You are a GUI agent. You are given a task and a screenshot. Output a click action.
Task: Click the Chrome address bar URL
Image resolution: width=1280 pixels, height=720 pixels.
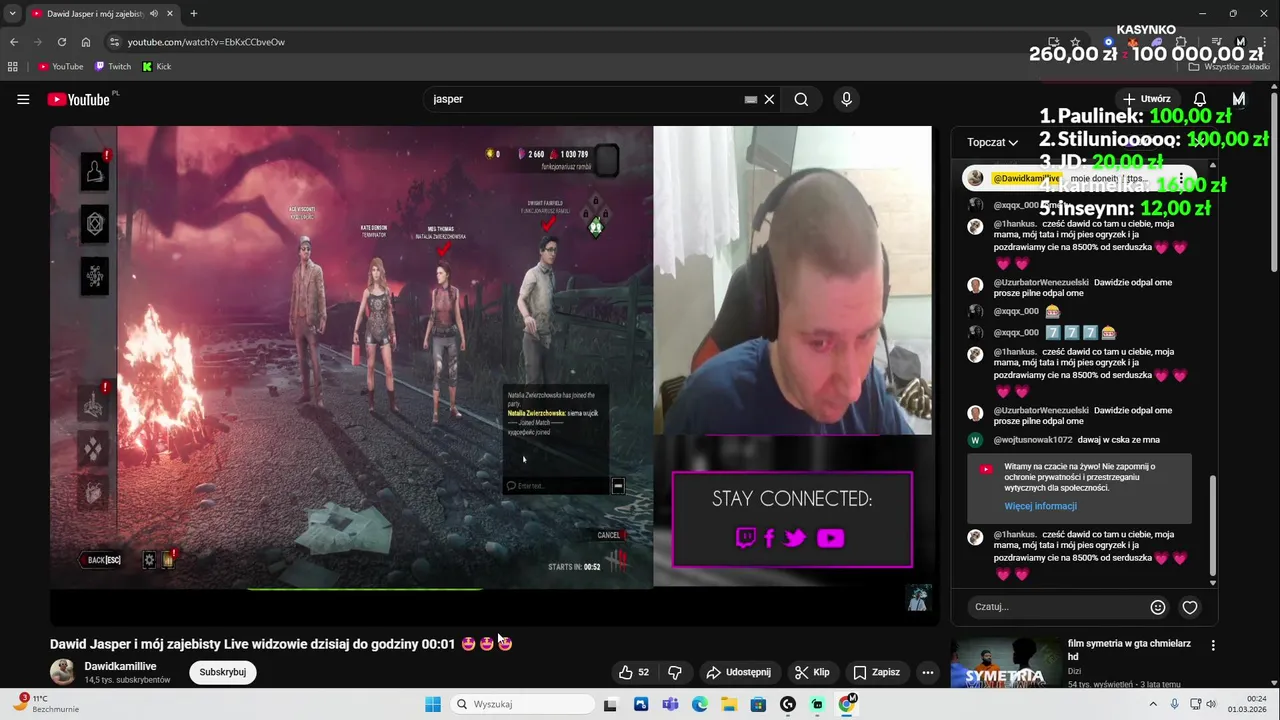point(206,42)
